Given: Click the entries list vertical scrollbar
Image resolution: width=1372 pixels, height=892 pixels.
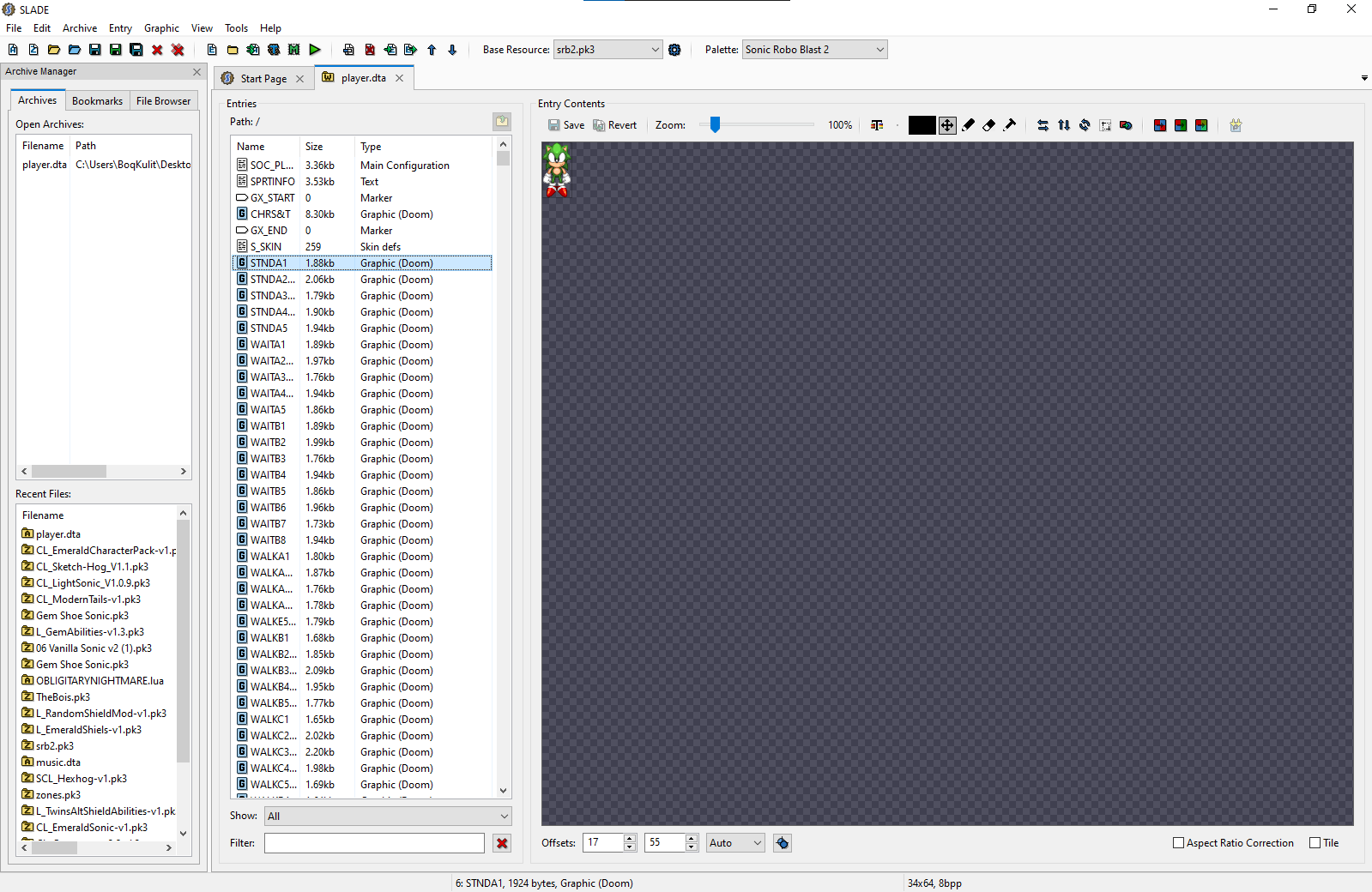Looking at the screenshot, I should 503,467.
